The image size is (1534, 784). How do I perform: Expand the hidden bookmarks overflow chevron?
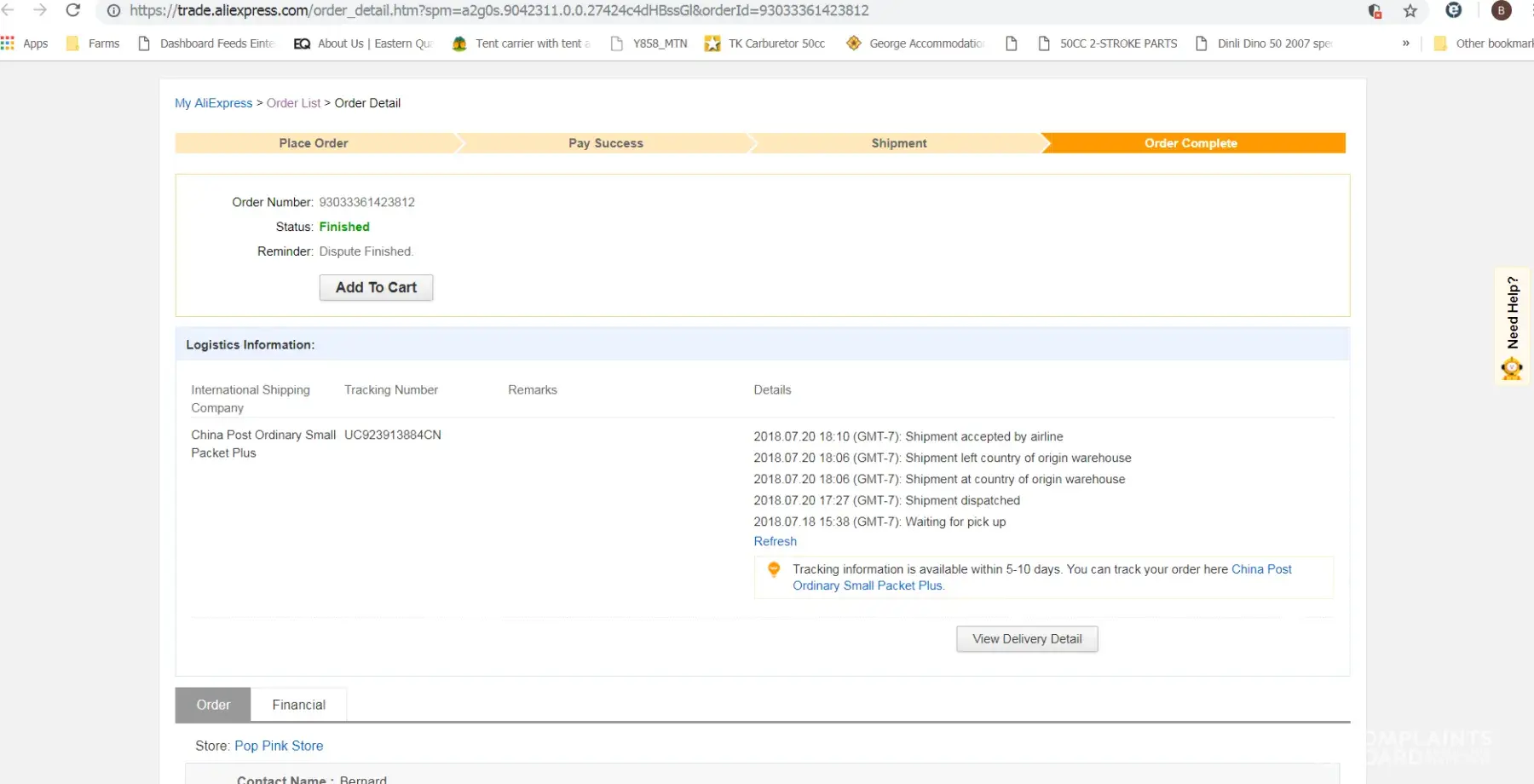(1405, 43)
